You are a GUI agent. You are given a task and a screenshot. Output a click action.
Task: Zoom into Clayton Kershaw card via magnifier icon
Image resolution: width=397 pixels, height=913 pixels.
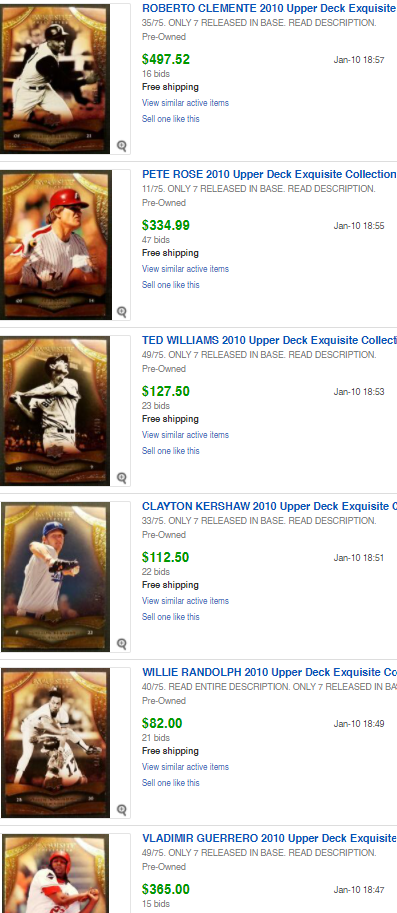click(122, 643)
